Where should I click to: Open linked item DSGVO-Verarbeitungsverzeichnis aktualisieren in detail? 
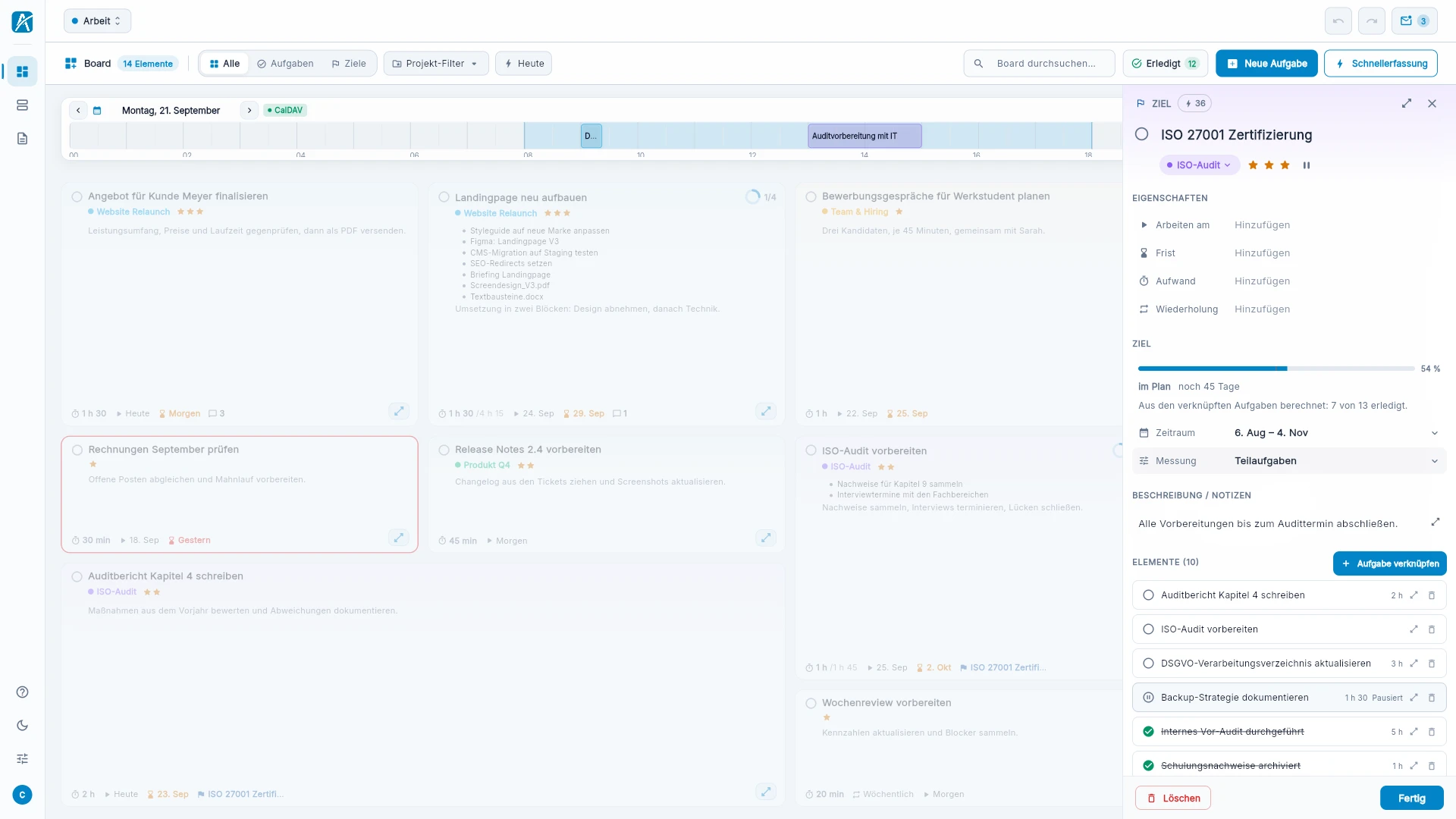point(1414,664)
